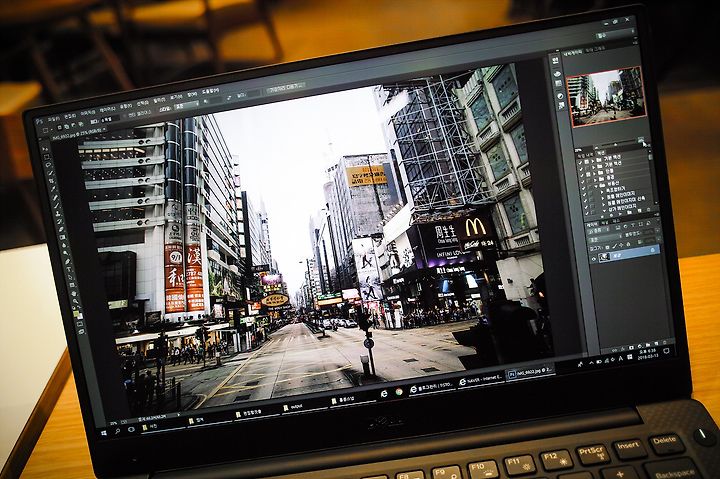This screenshot has width=720, height=479.
Task: Select the Lasso tool in the toolbox
Action: [x=48, y=165]
